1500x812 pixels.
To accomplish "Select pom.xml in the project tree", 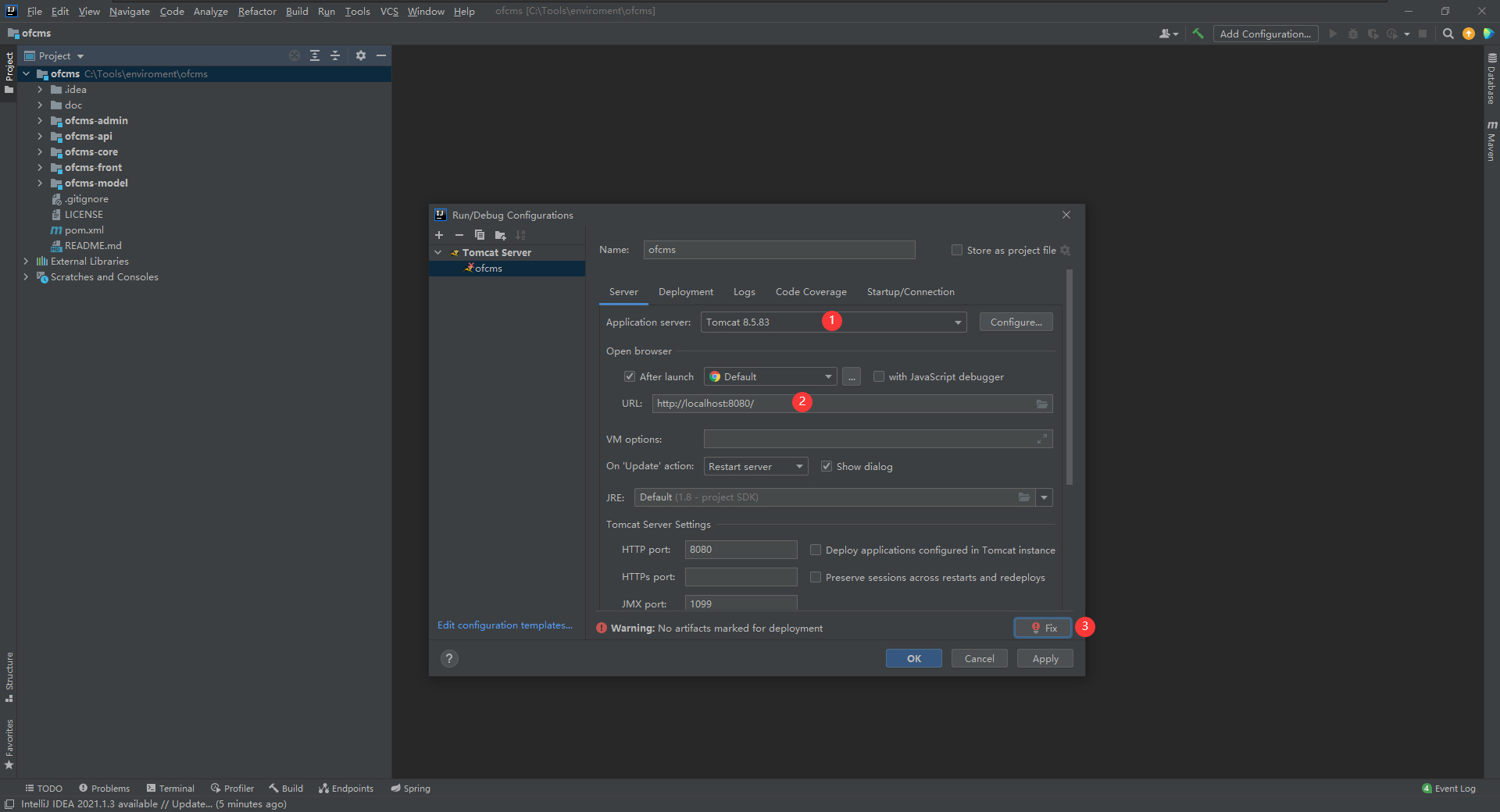I will click(84, 230).
